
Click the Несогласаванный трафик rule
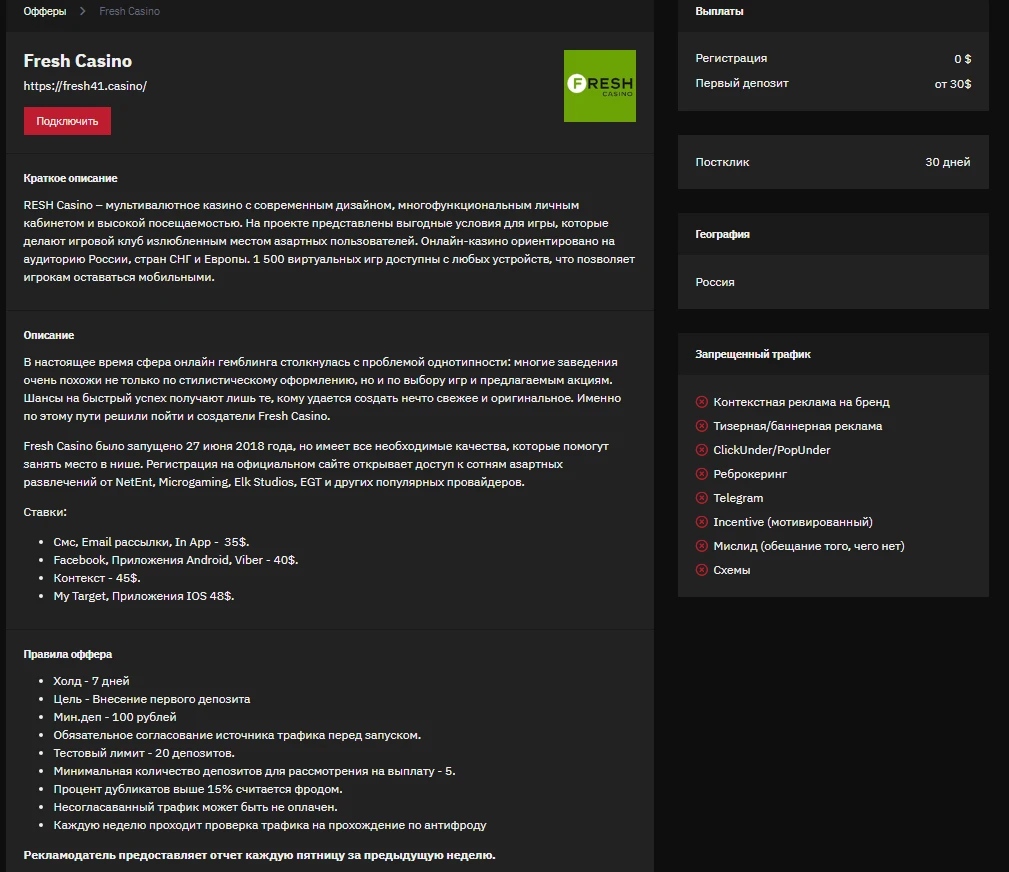click(x=195, y=807)
